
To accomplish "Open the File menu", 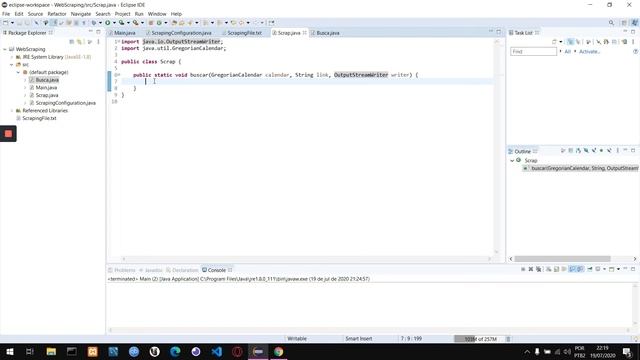I will [6, 14].
